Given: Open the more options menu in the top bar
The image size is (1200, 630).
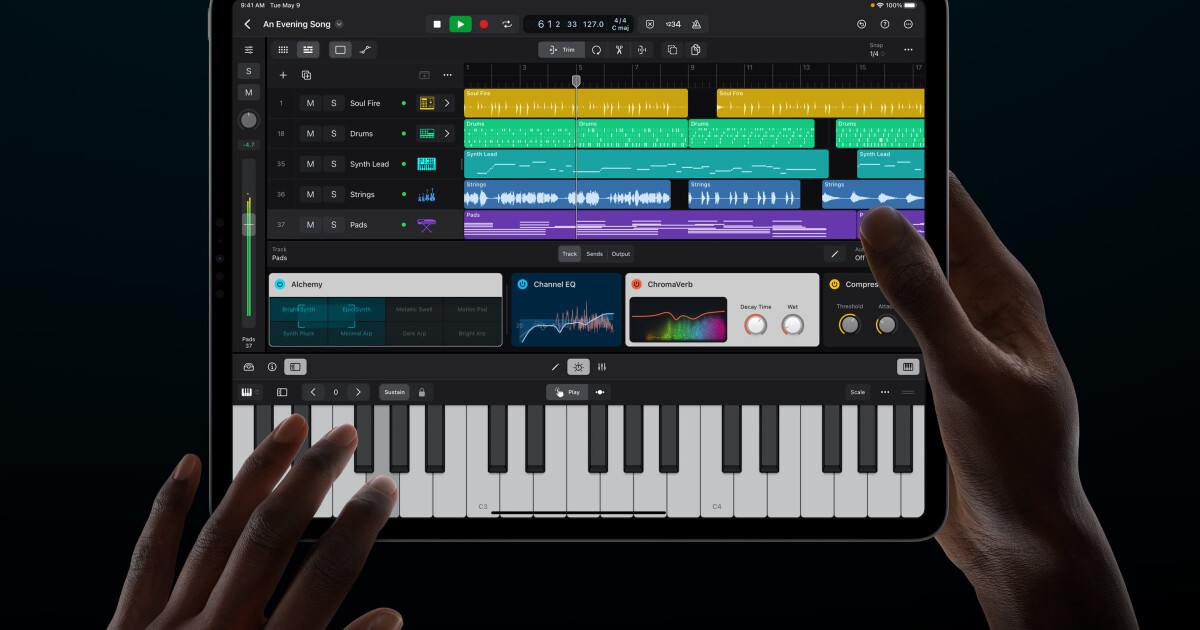Looking at the screenshot, I should click(908, 24).
